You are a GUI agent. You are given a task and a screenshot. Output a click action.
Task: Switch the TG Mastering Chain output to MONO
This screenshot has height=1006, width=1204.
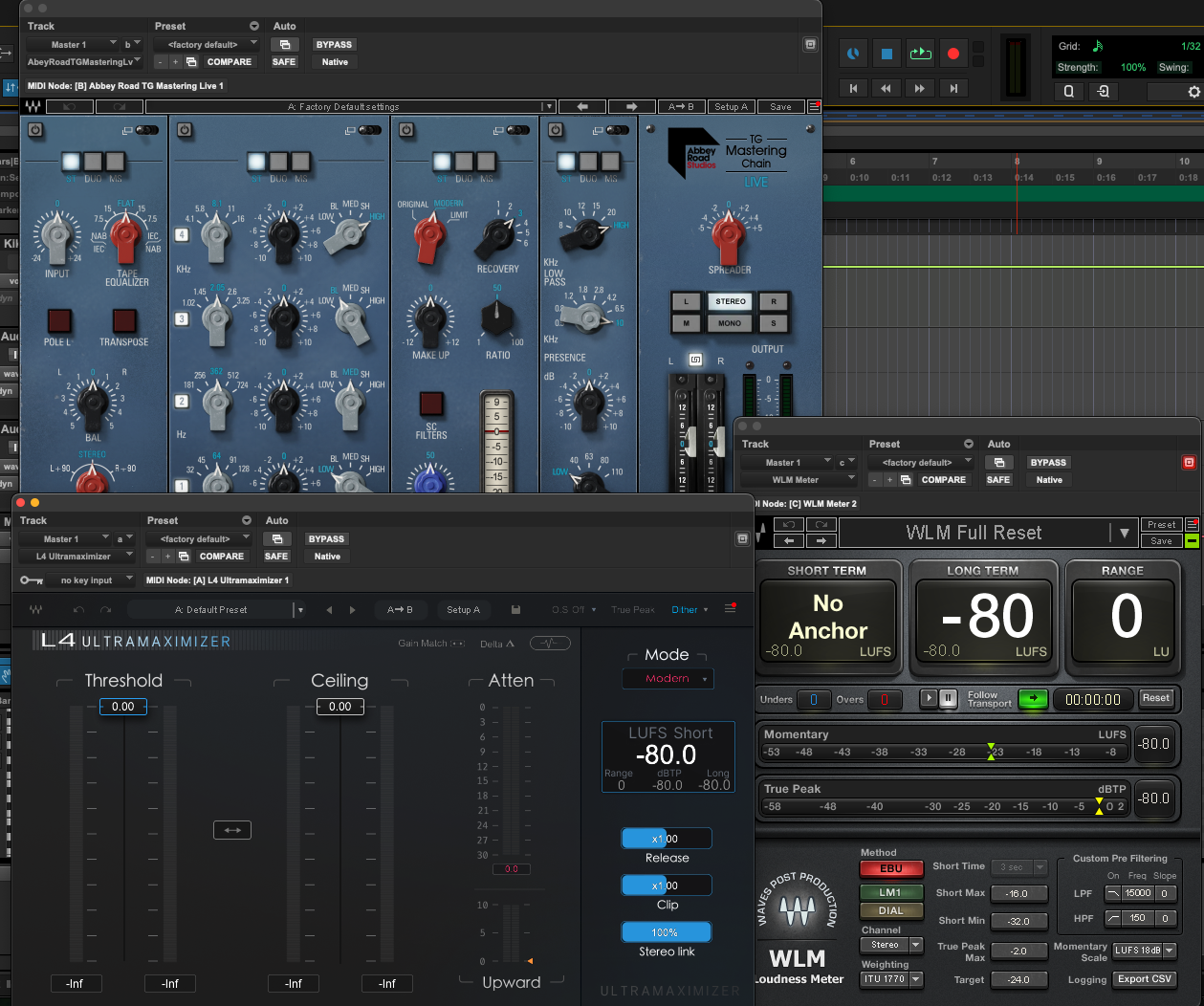730,323
